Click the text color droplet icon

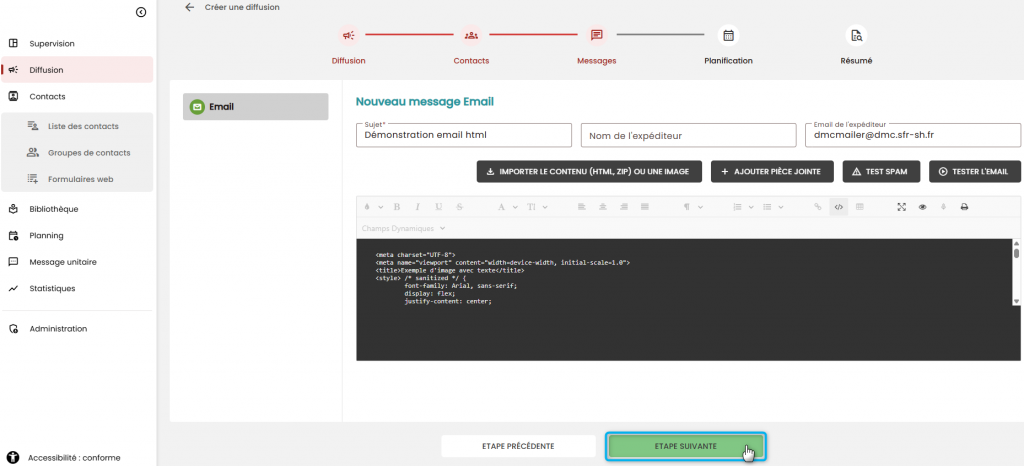click(x=368, y=207)
